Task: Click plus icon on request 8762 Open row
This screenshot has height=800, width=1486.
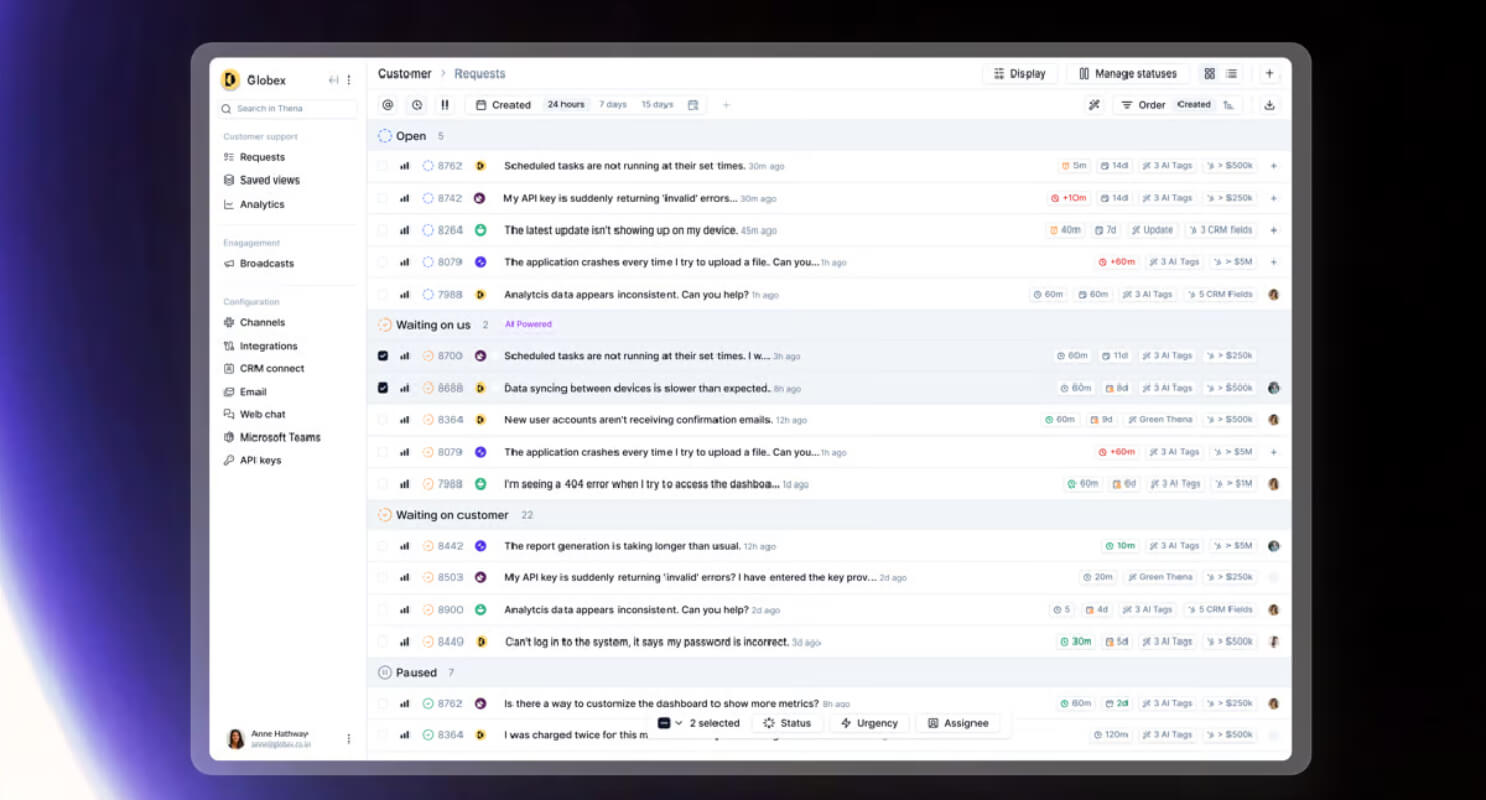Action: click(x=1273, y=166)
